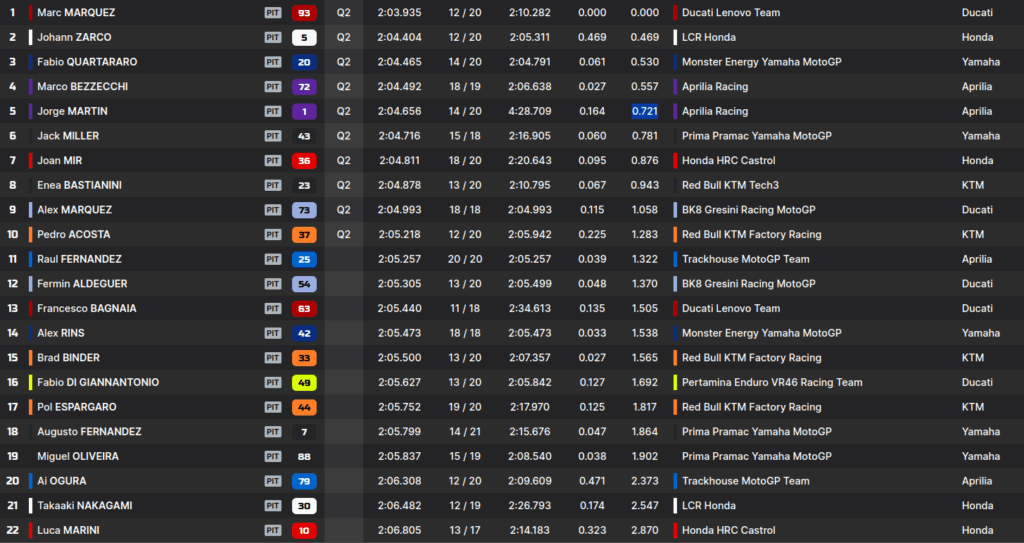1024x543 pixels.
Task: Click Ducati manufacturer in BAGNAIA row
Action: (977, 308)
